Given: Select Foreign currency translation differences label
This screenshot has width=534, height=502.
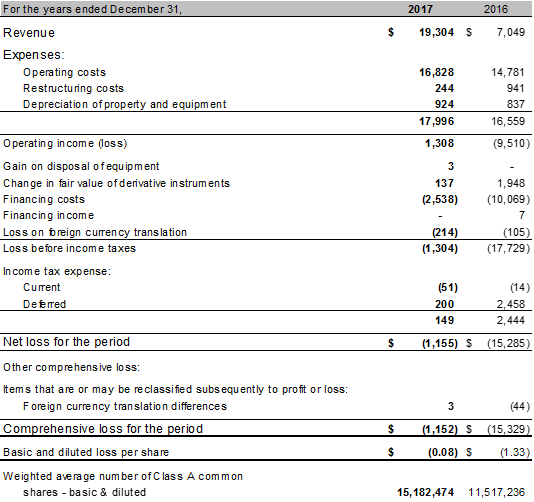Looking at the screenshot, I should pos(125,406).
